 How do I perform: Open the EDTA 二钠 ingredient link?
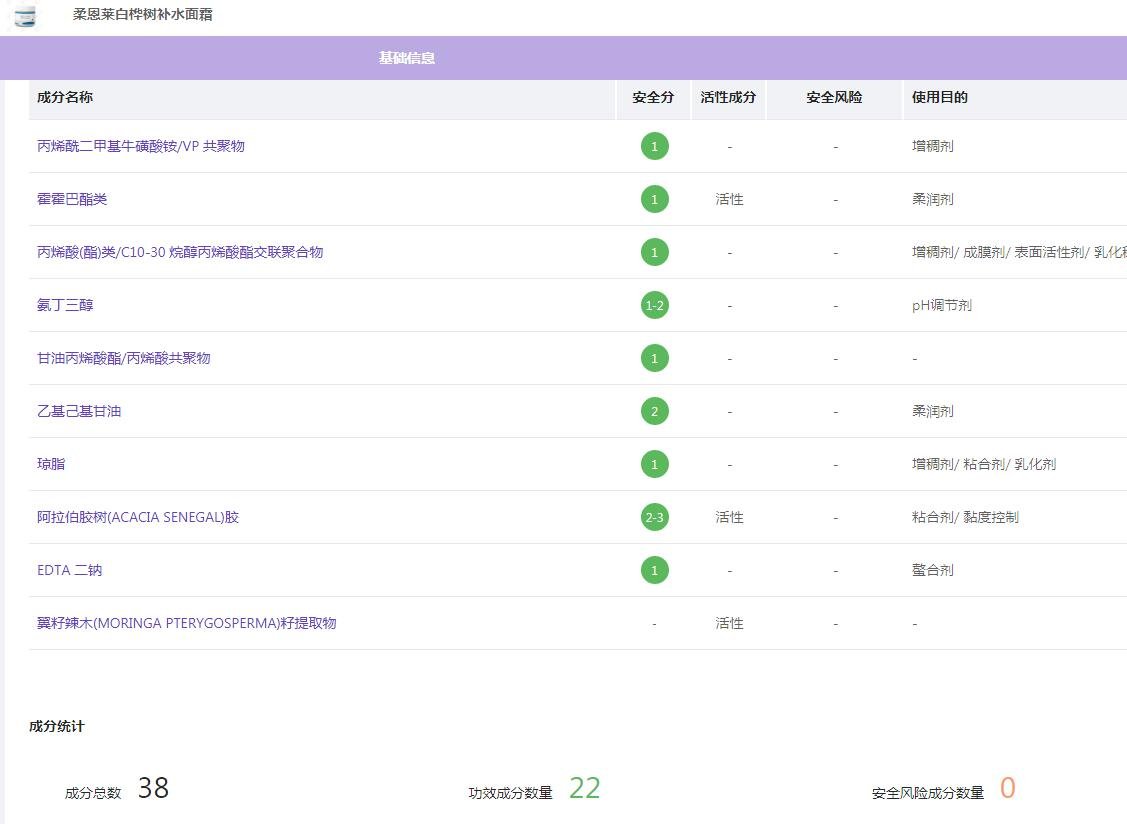pos(70,570)
